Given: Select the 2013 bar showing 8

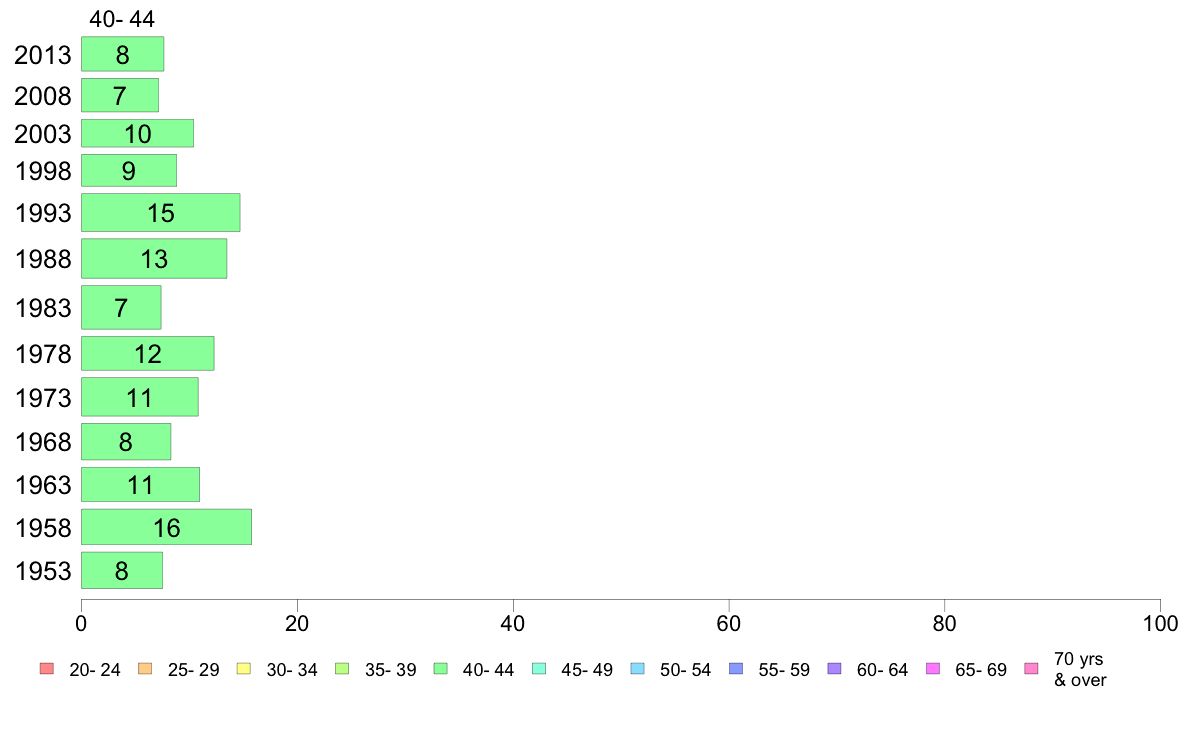Looking at the screenshot, I should (123, 54).
